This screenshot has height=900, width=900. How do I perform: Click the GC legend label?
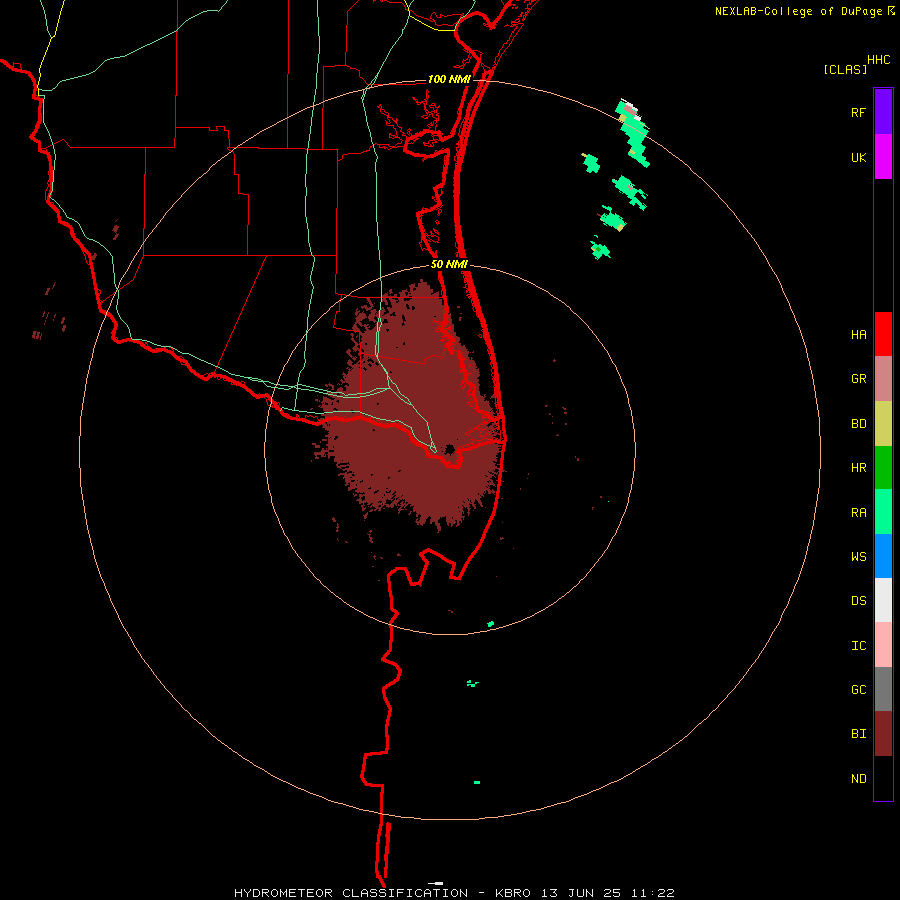[859, 690]
